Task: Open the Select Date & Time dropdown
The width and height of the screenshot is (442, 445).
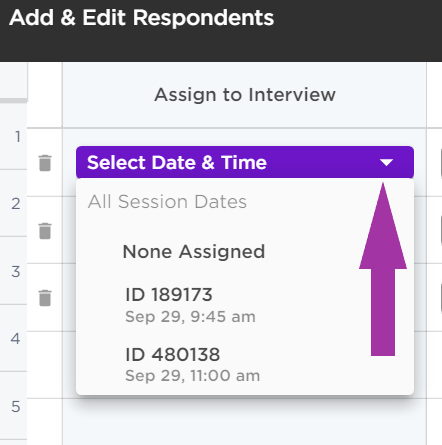Action: (245, 162)
